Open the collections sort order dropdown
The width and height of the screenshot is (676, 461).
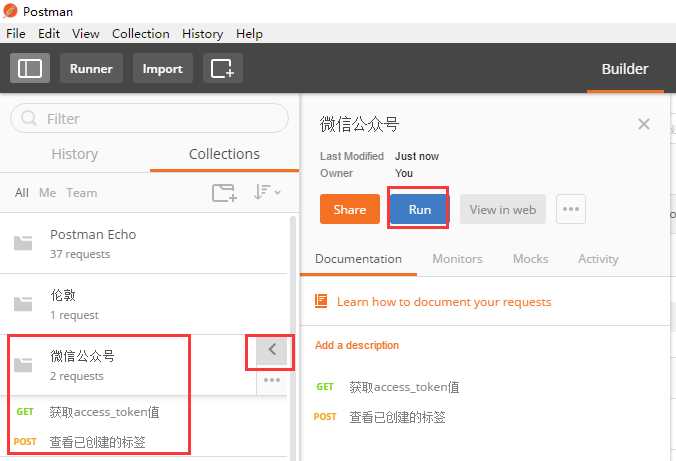click(x=267, y=192)
